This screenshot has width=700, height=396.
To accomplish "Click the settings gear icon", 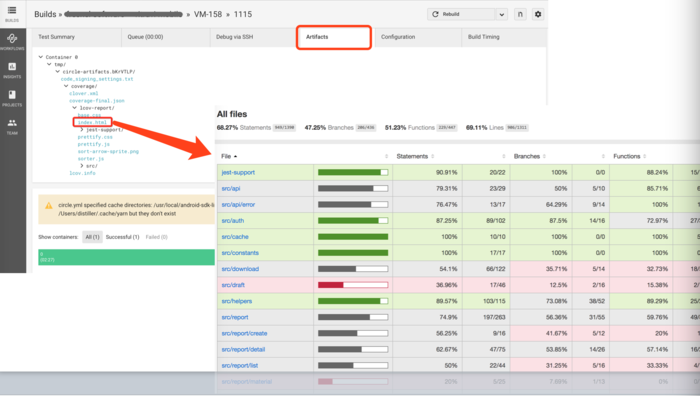I will tap(538, 14).
